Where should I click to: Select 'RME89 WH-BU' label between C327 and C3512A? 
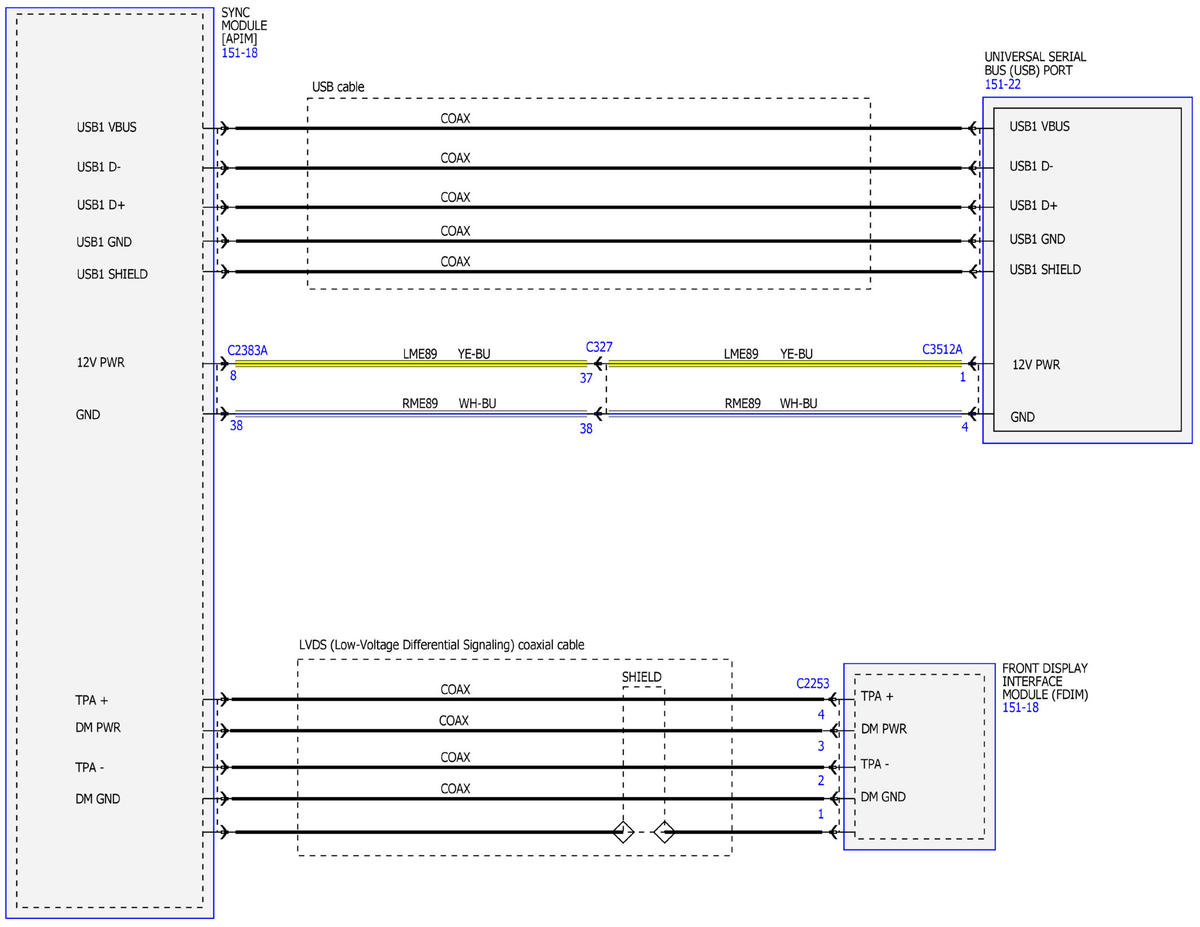click(771, 404)
